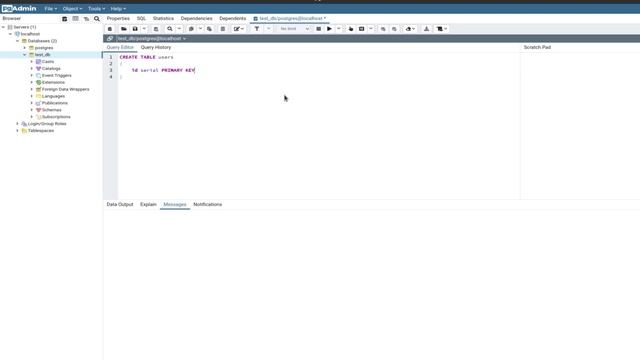Switch to the Explain results tab
The image size is (640, 360).
click(148, 204)
